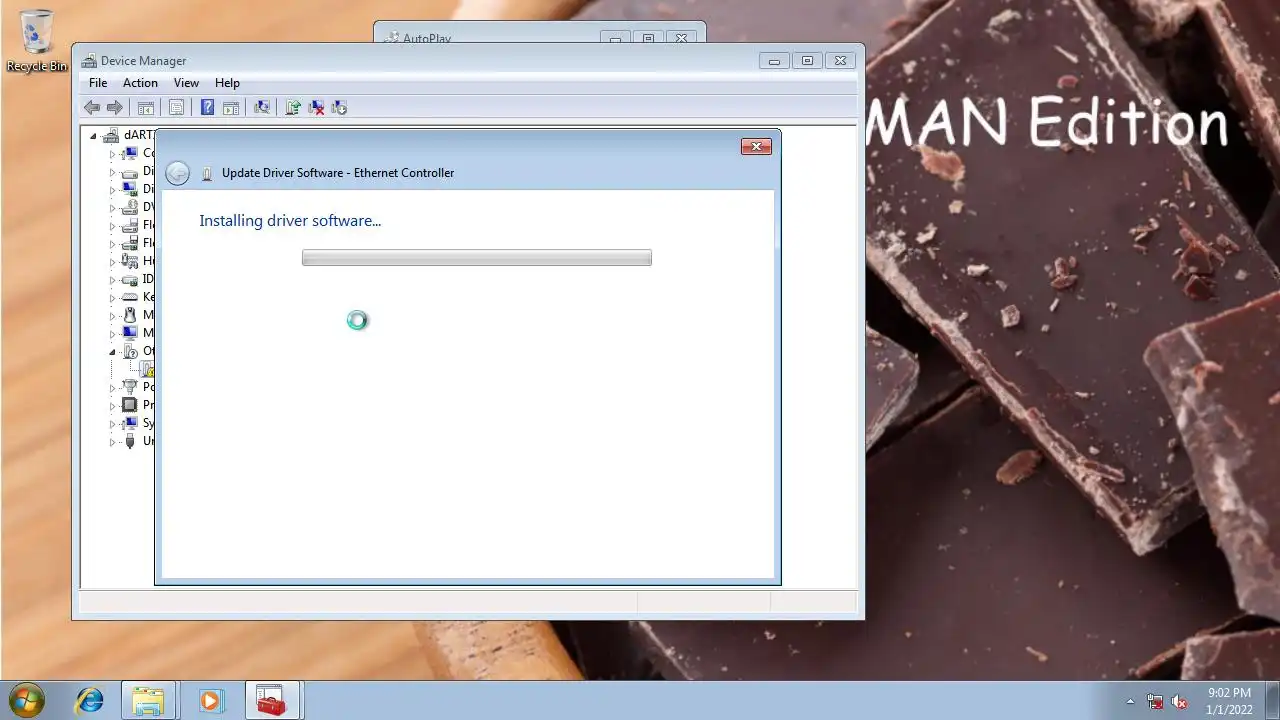
Task: Expand the Computer category arrow
Action: coord(112,154)
